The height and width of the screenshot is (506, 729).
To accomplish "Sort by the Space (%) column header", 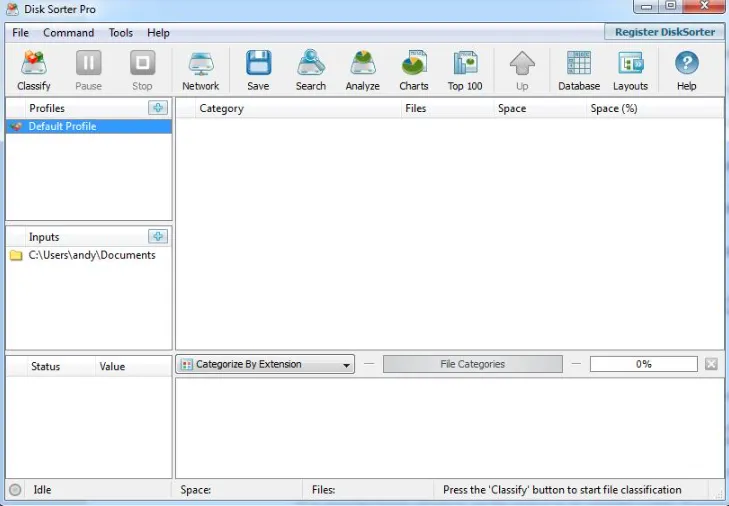I will pos(655,108).
